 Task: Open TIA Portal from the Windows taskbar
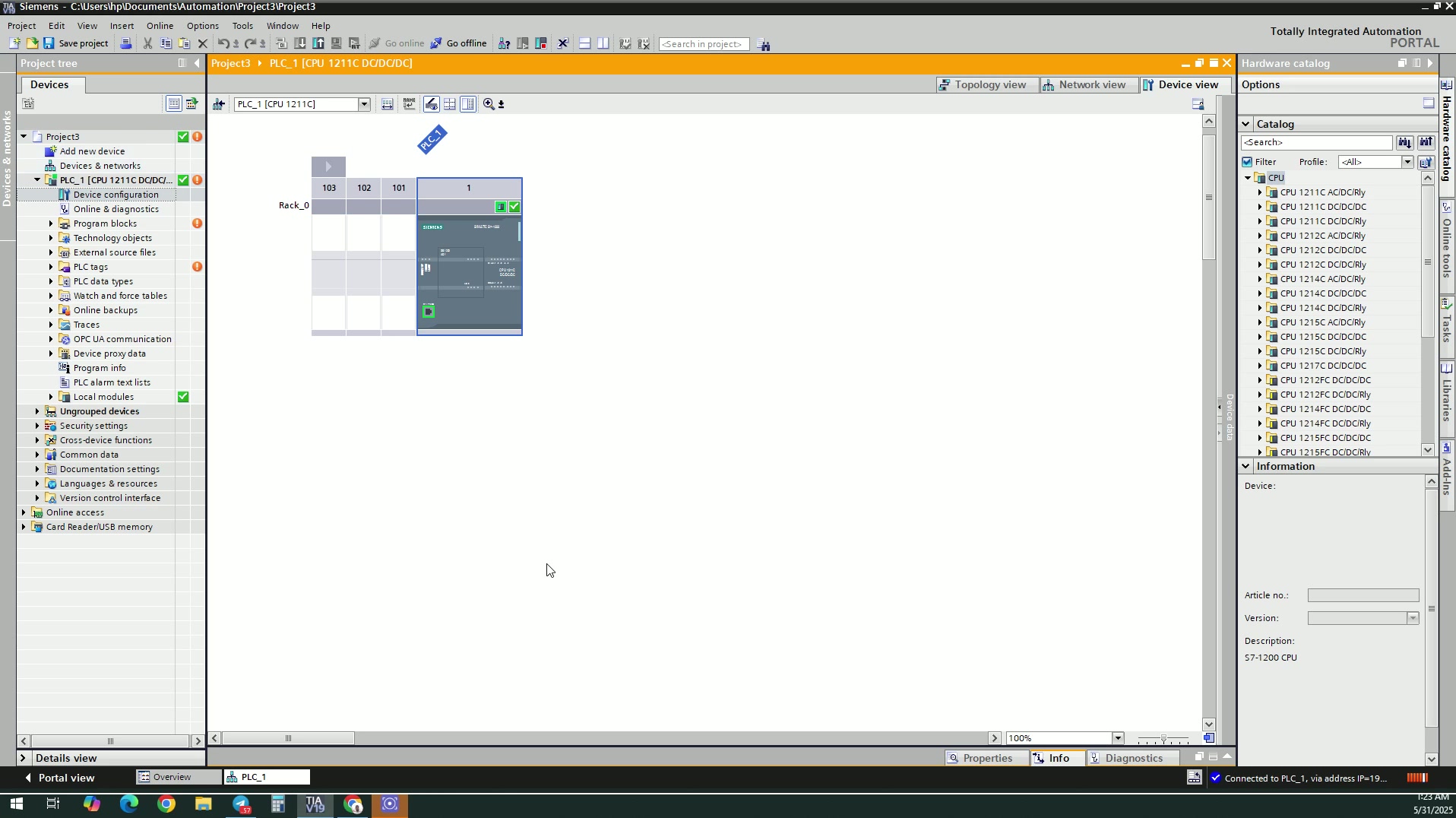315,804
